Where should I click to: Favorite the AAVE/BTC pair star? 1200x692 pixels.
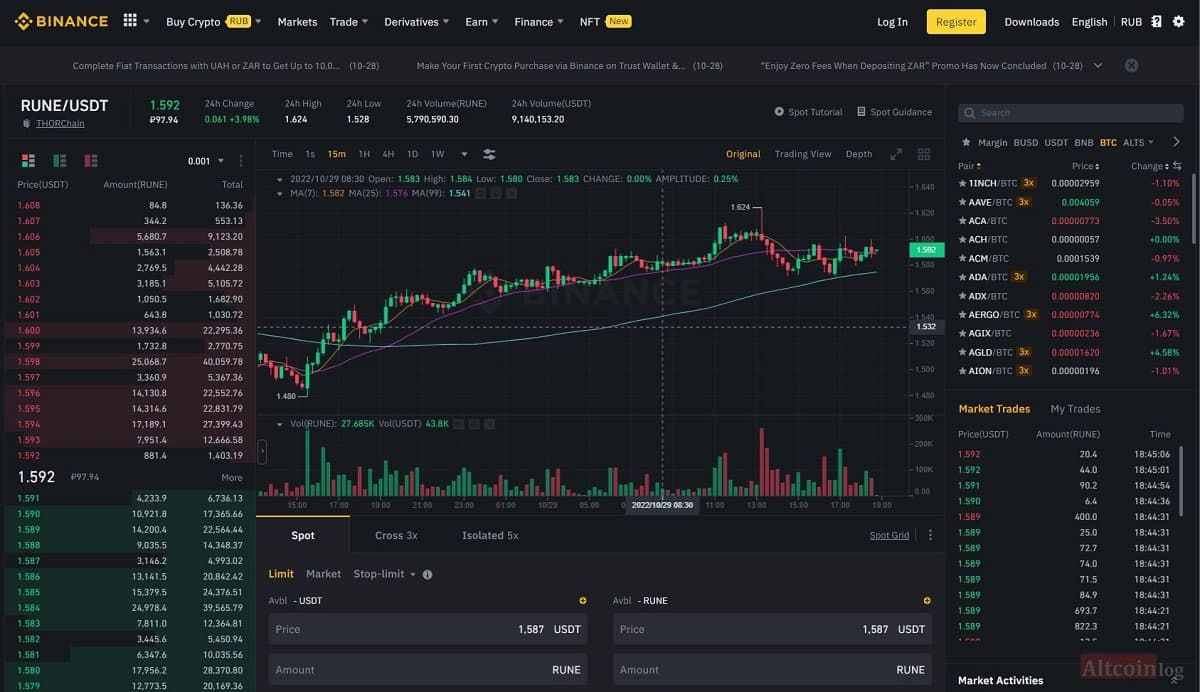tap(963, 202)
